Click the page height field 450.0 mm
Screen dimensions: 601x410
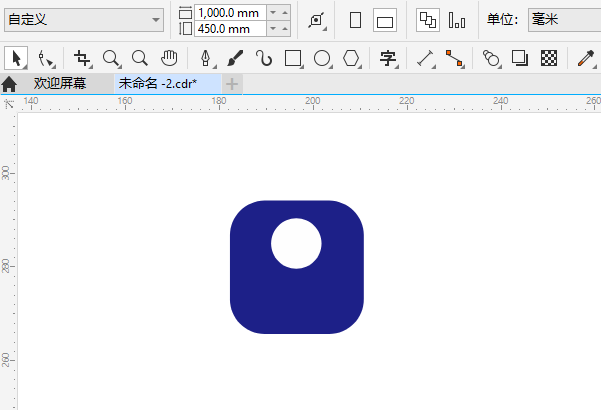[x=230, y=29]
